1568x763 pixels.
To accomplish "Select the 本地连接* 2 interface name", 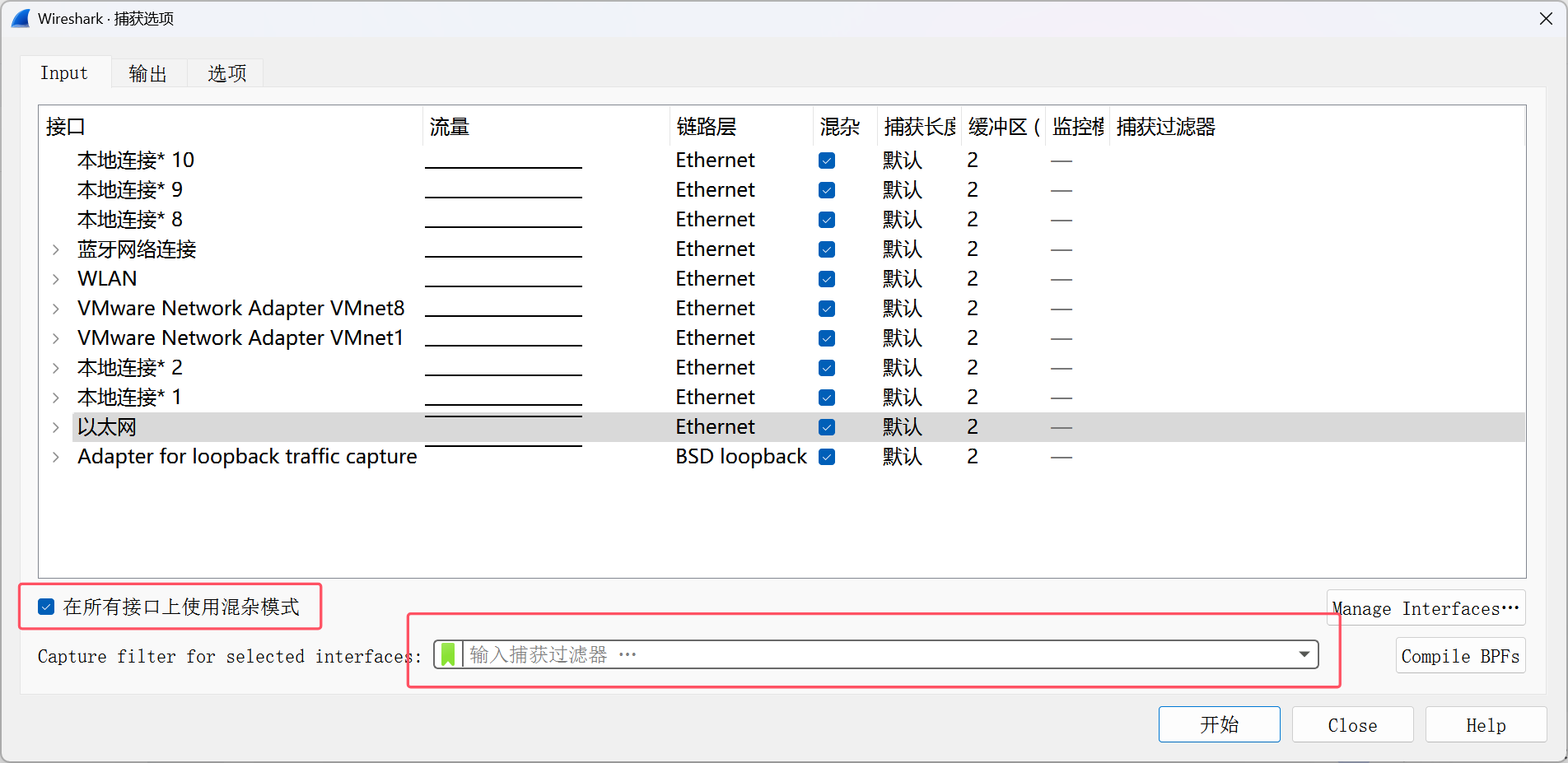I will point(130,368).
